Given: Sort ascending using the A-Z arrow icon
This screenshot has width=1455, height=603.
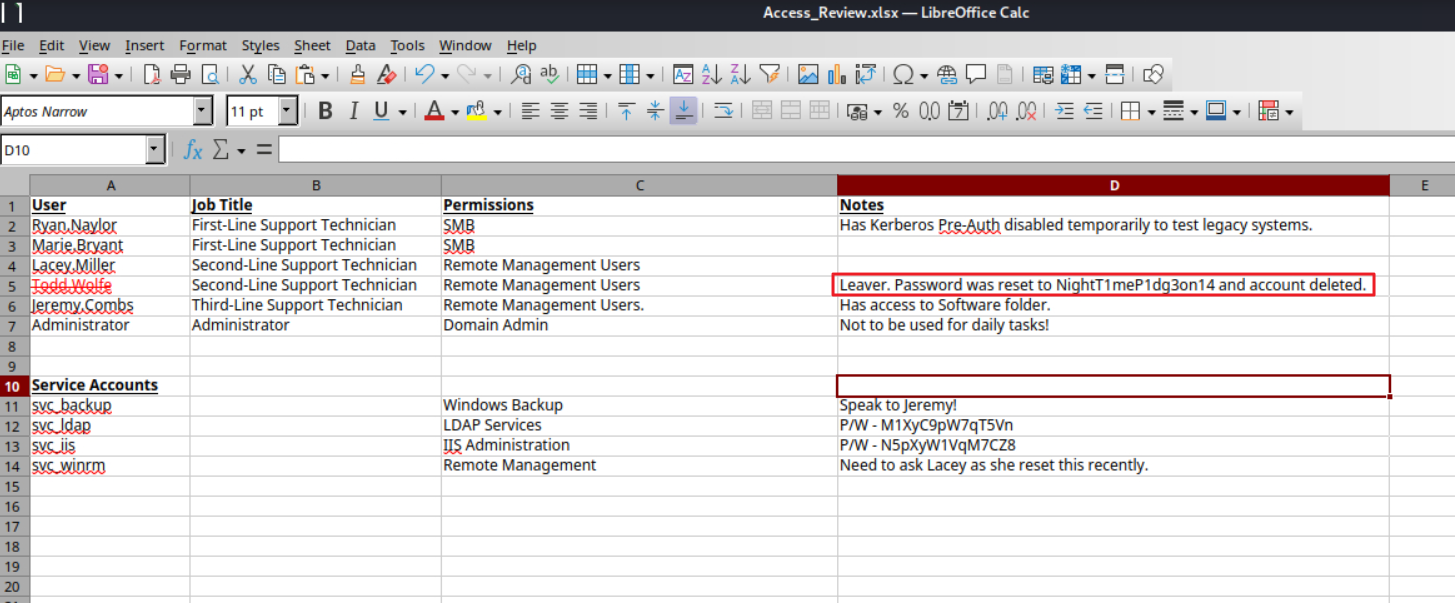Looking at the screenshot, I should [711, 74].
